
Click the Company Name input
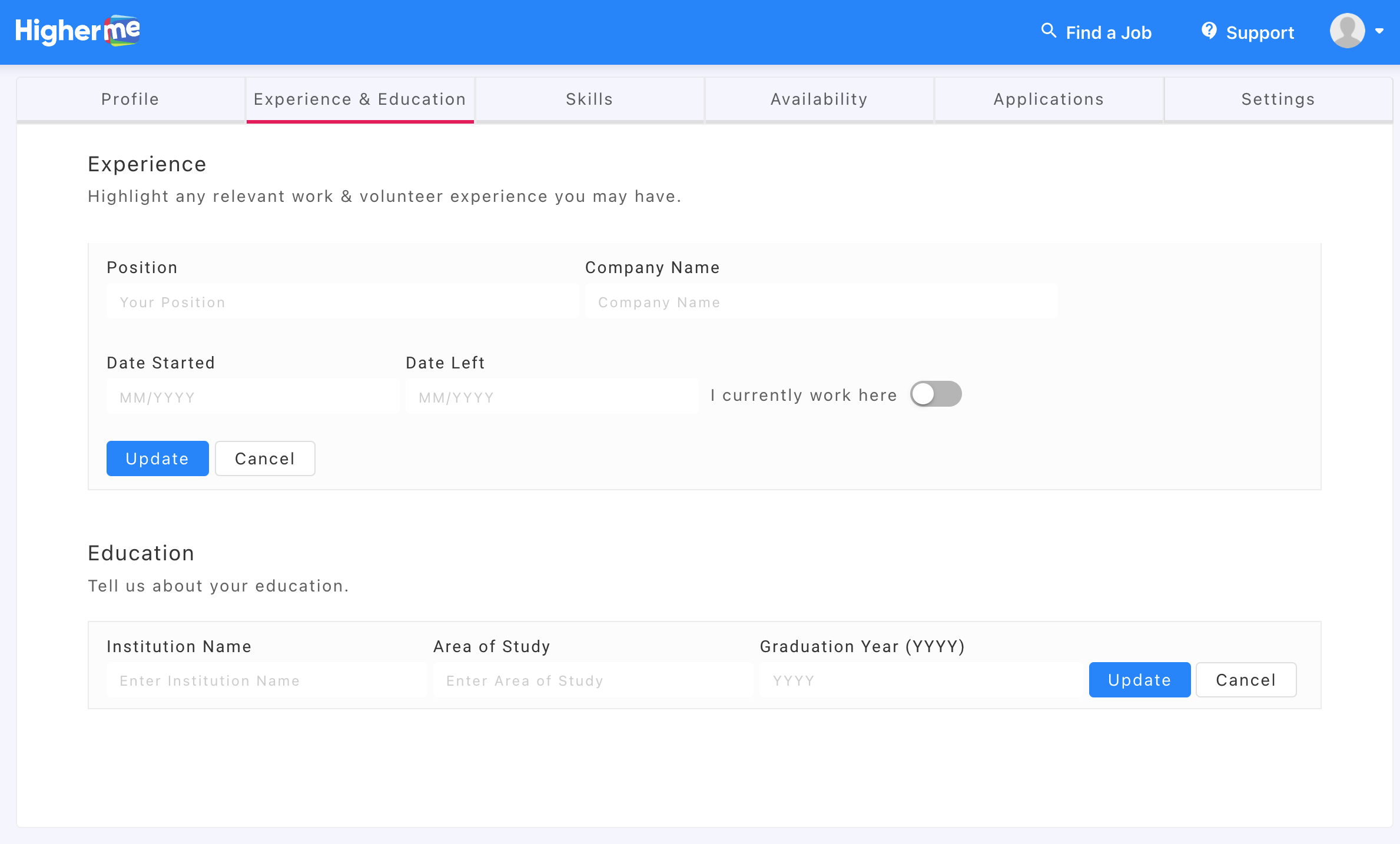pyautogui.click(x=821, y=302)
